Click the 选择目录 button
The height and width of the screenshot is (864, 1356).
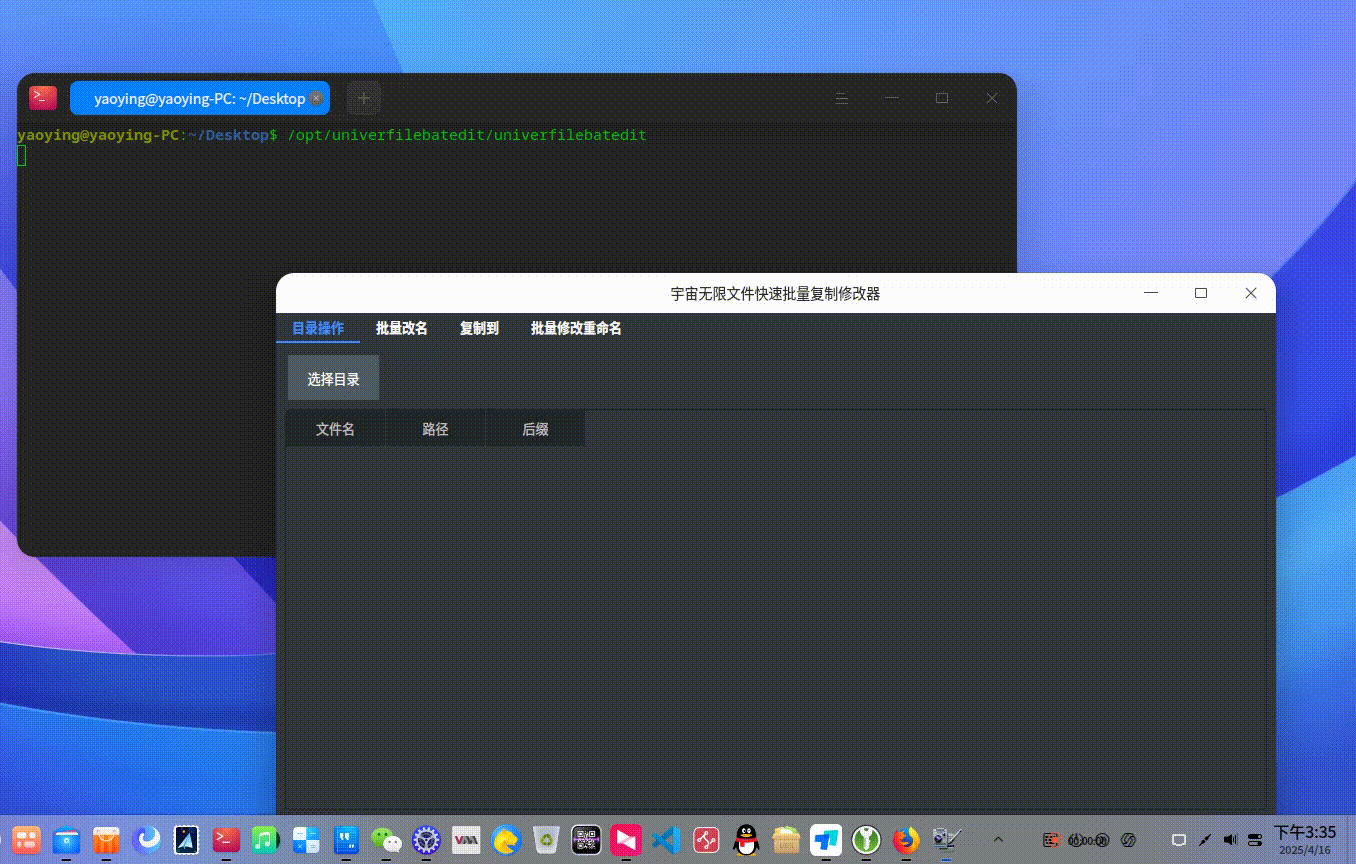(x=333, y=378)
